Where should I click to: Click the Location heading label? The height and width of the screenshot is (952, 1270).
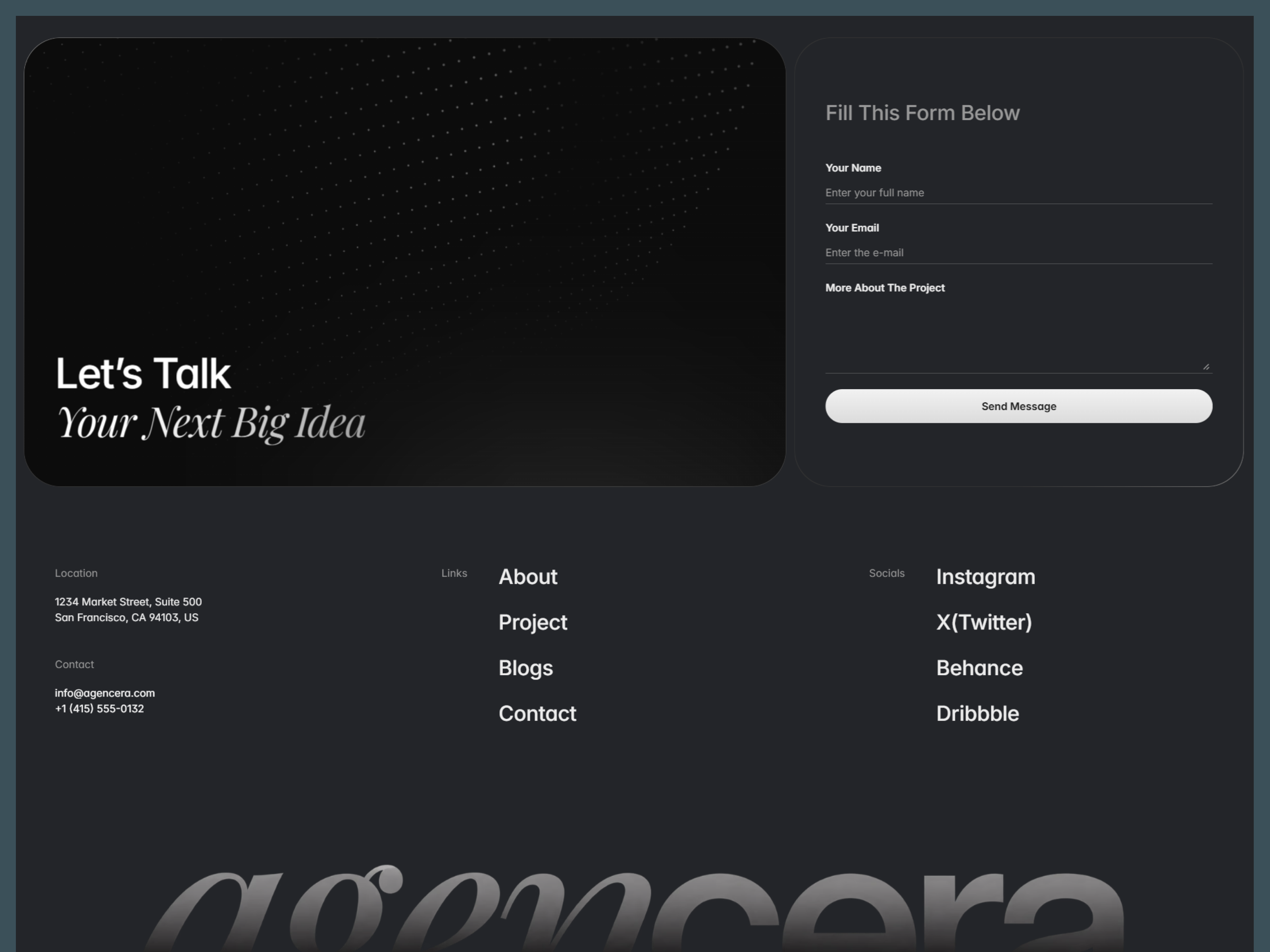pyautogui.click(x=76, y=573)
